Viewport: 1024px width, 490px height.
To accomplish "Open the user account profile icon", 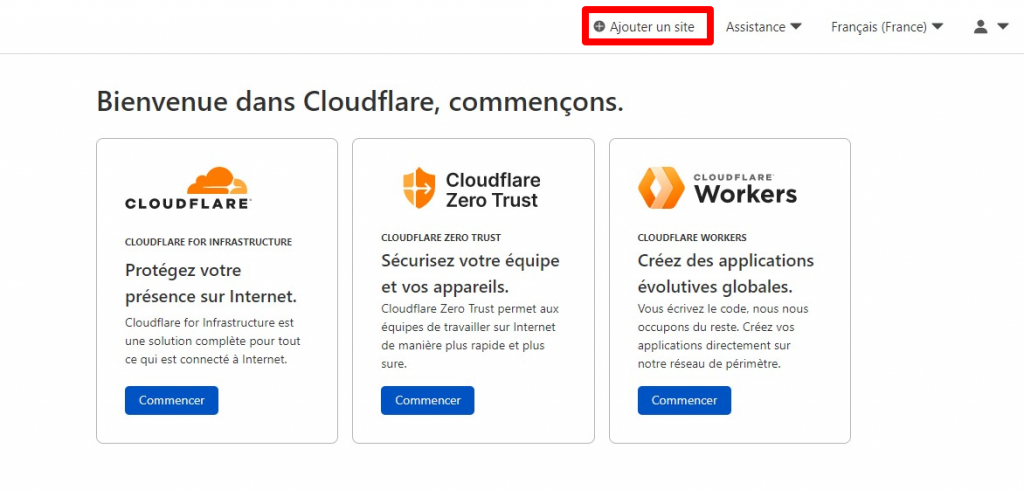I will pos(981,27).
